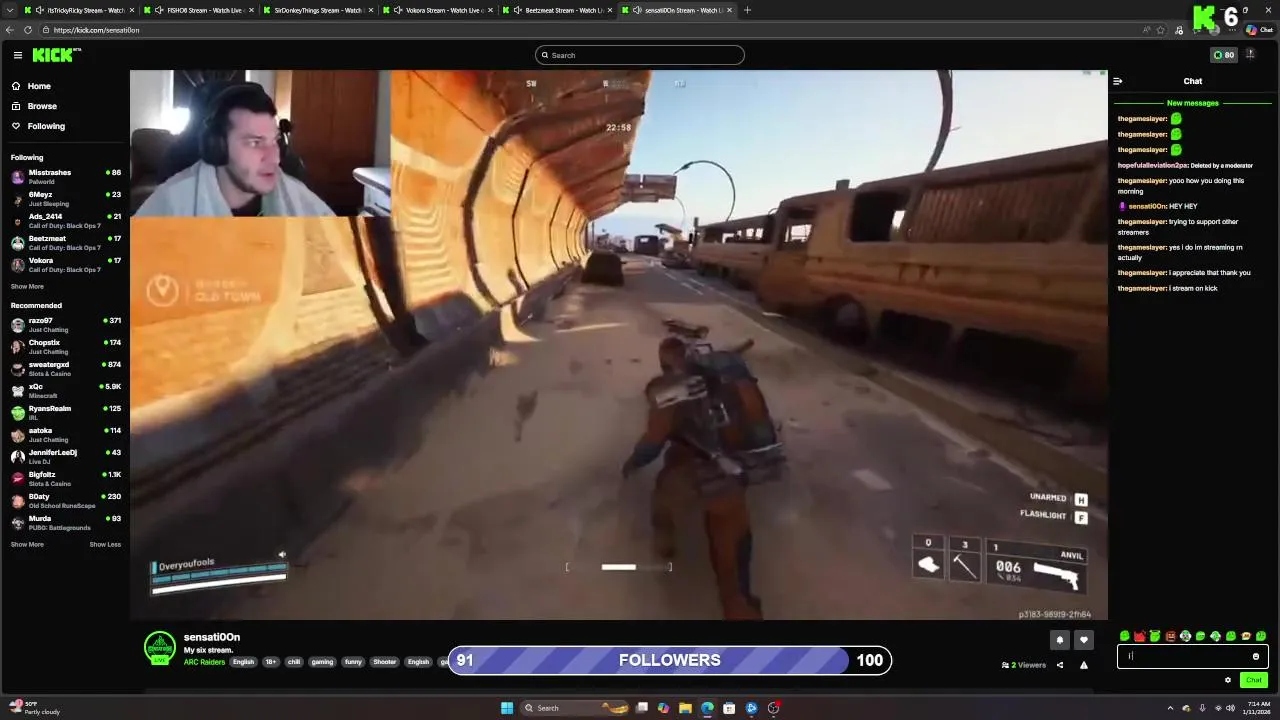Send message with green Chat button
This screenshot has width=1280, height=720.
tap(1254, 680)
